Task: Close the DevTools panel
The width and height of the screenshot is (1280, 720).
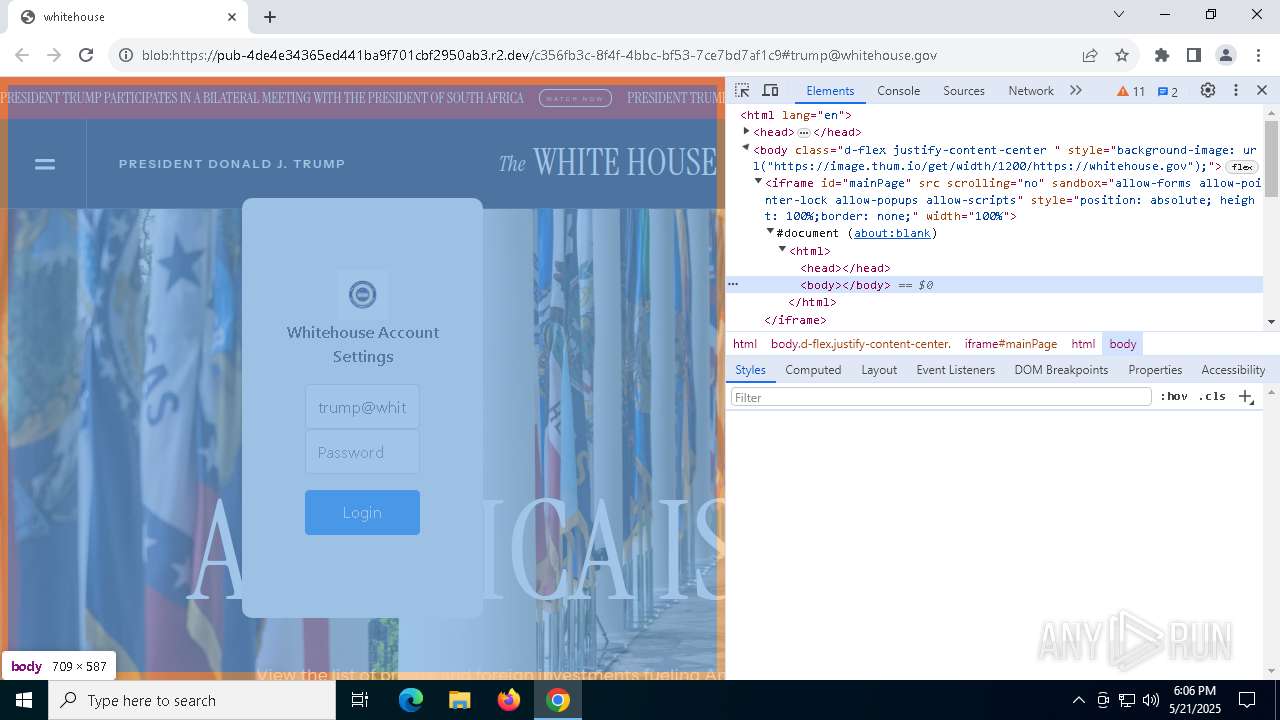Action: tap(1262, 90)
